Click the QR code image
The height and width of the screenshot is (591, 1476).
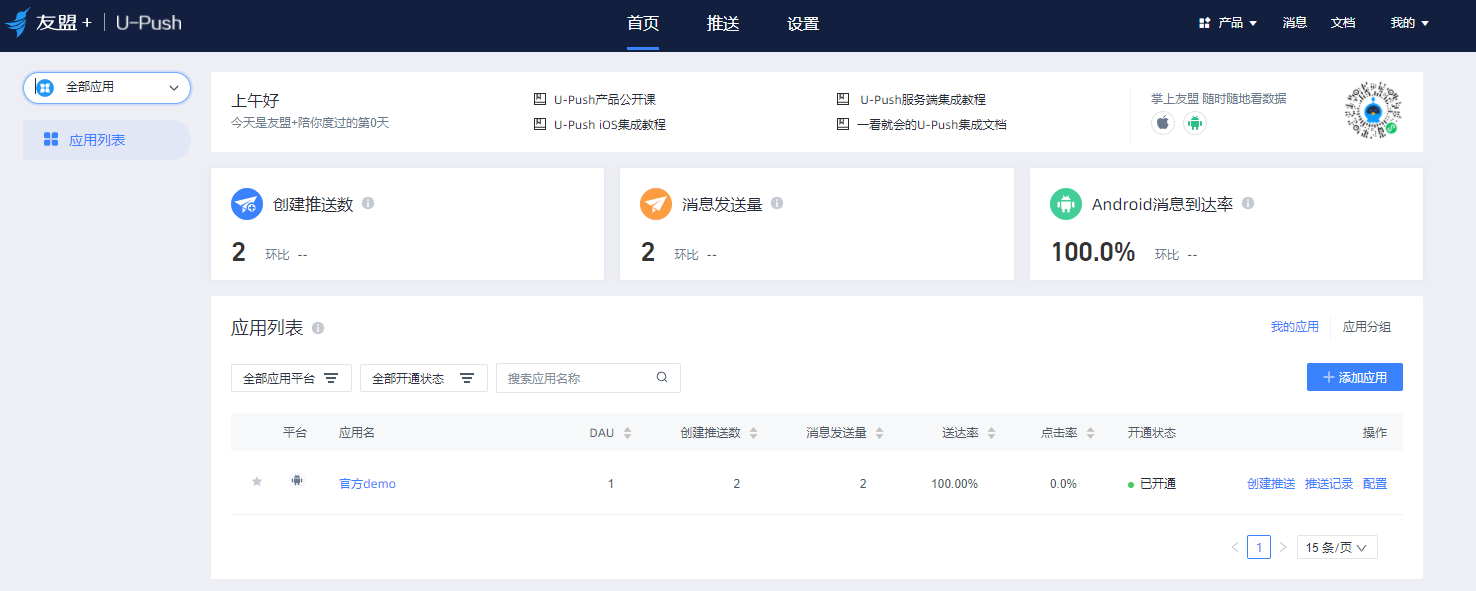pyautogui.click(x=1372, y=110)
